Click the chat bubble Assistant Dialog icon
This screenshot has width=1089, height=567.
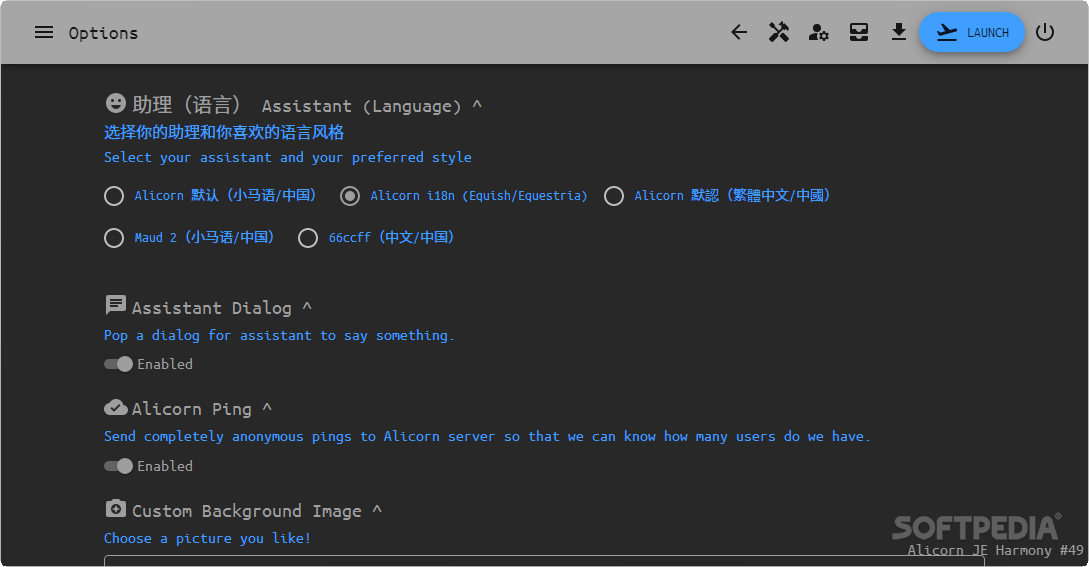[115, 304]
